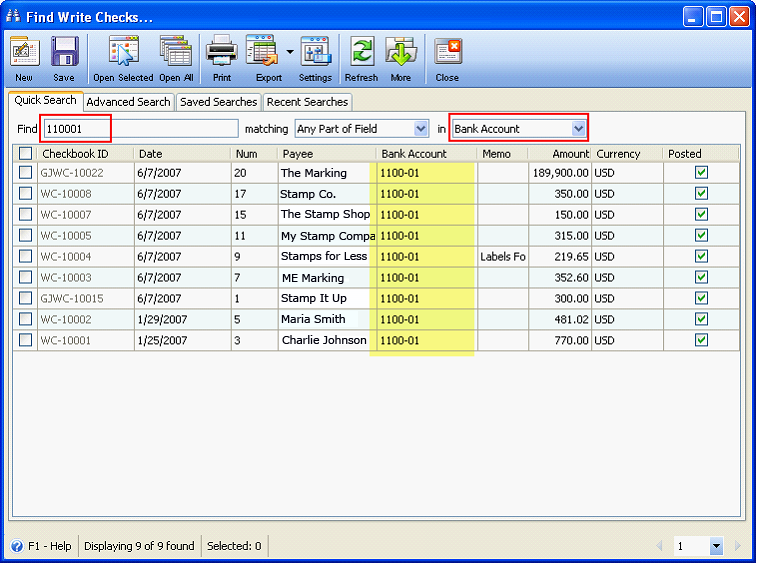Click the Print printer icon
Viewport: 757px width, 564px height.
(x=222, y=51)
